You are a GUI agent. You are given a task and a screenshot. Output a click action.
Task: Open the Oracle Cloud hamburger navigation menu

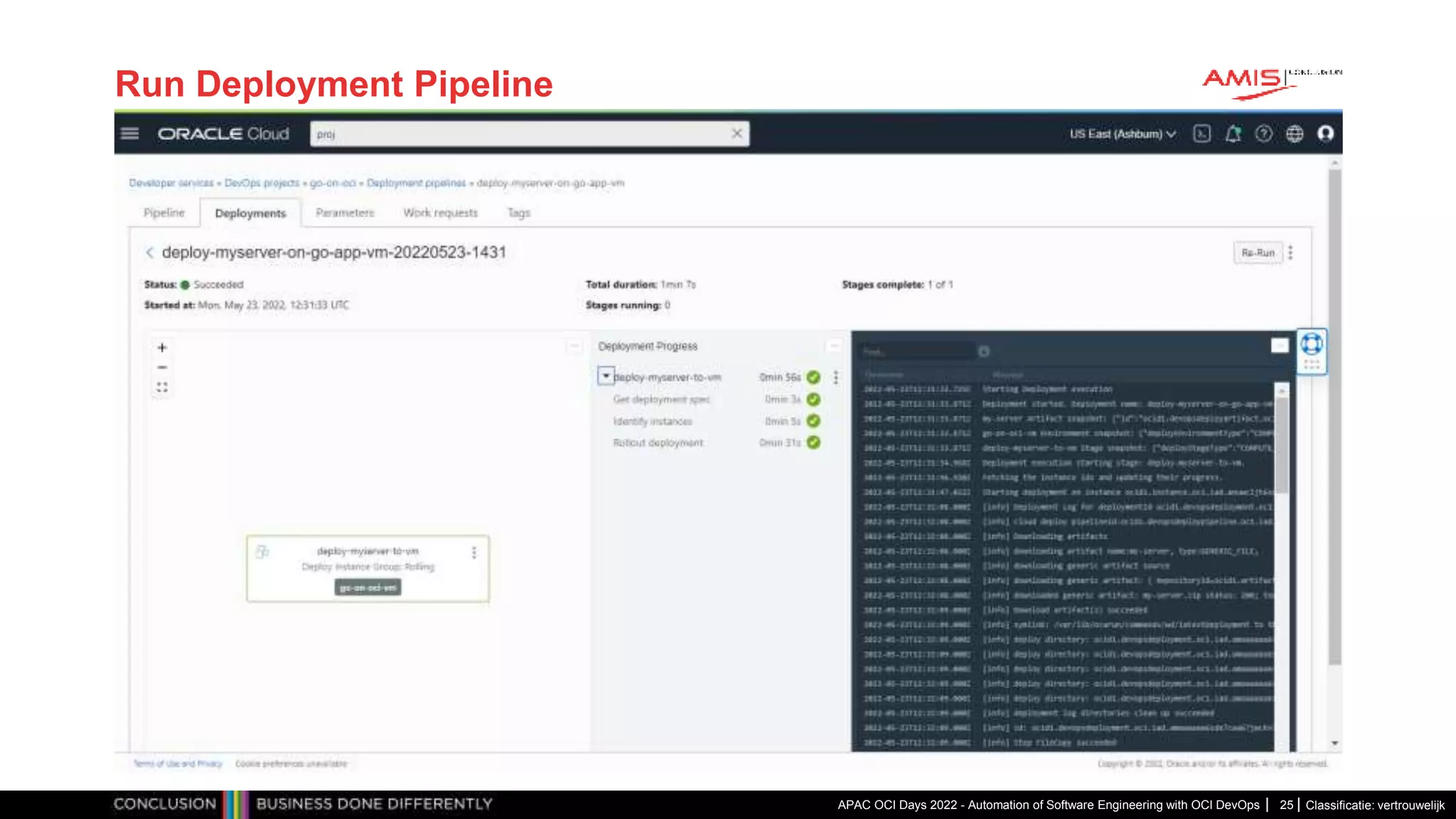click(129, 134)
